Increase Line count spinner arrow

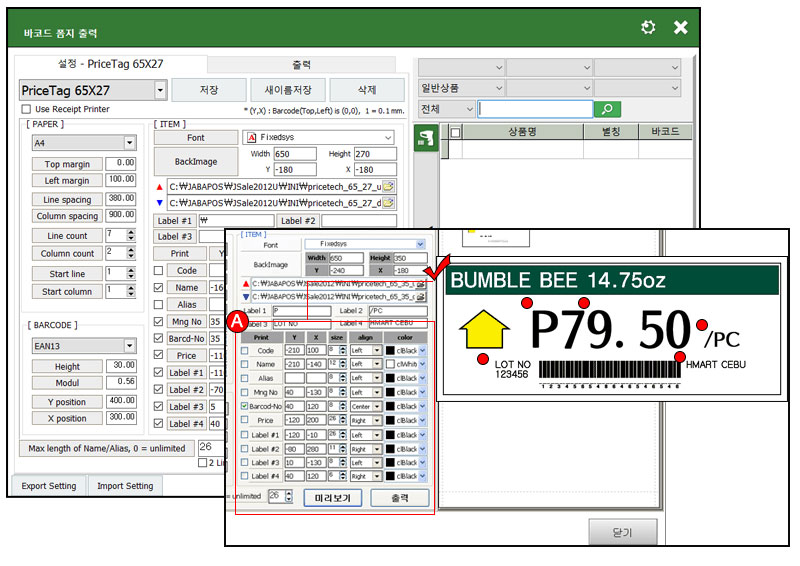point(131,232)
